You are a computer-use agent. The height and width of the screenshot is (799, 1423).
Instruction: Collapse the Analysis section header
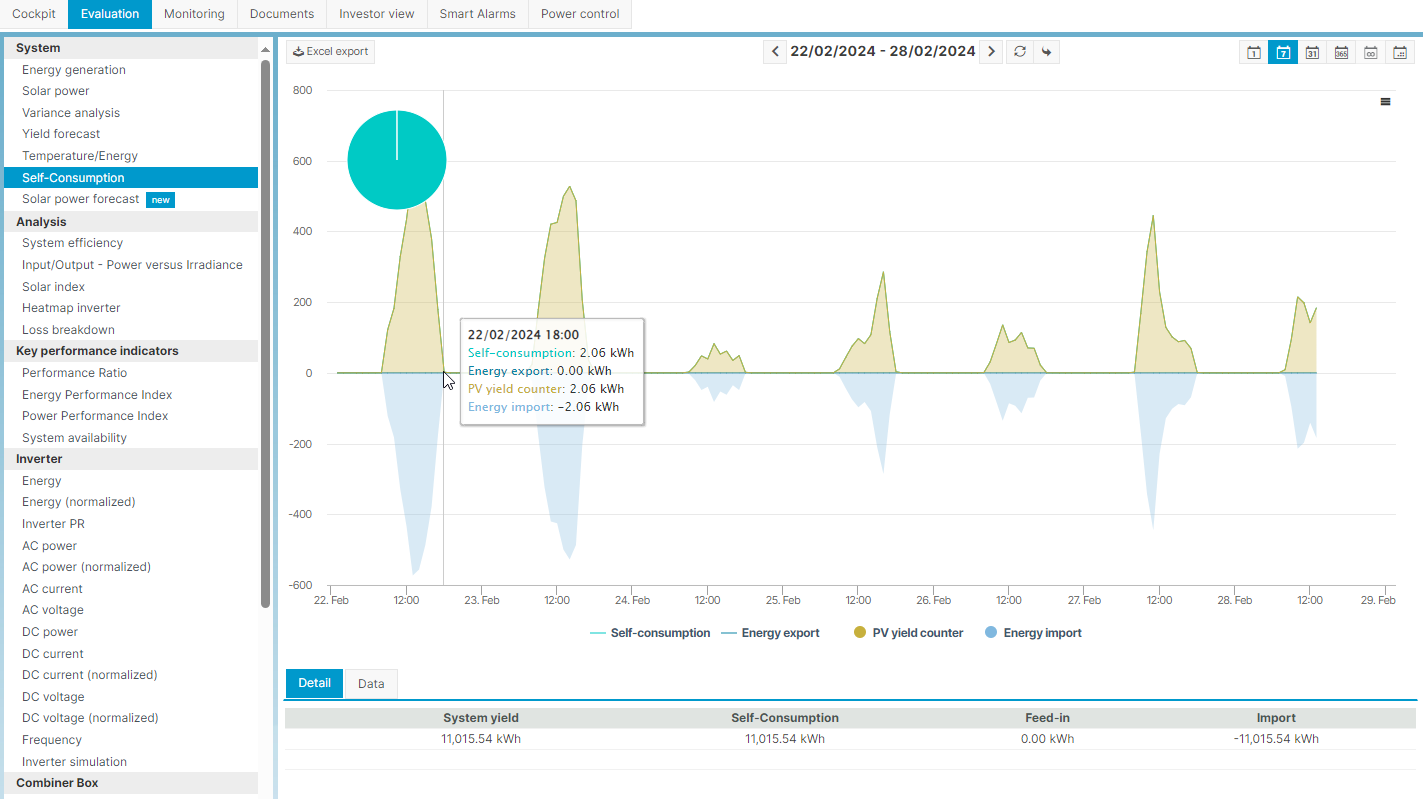tap(129, 222)
